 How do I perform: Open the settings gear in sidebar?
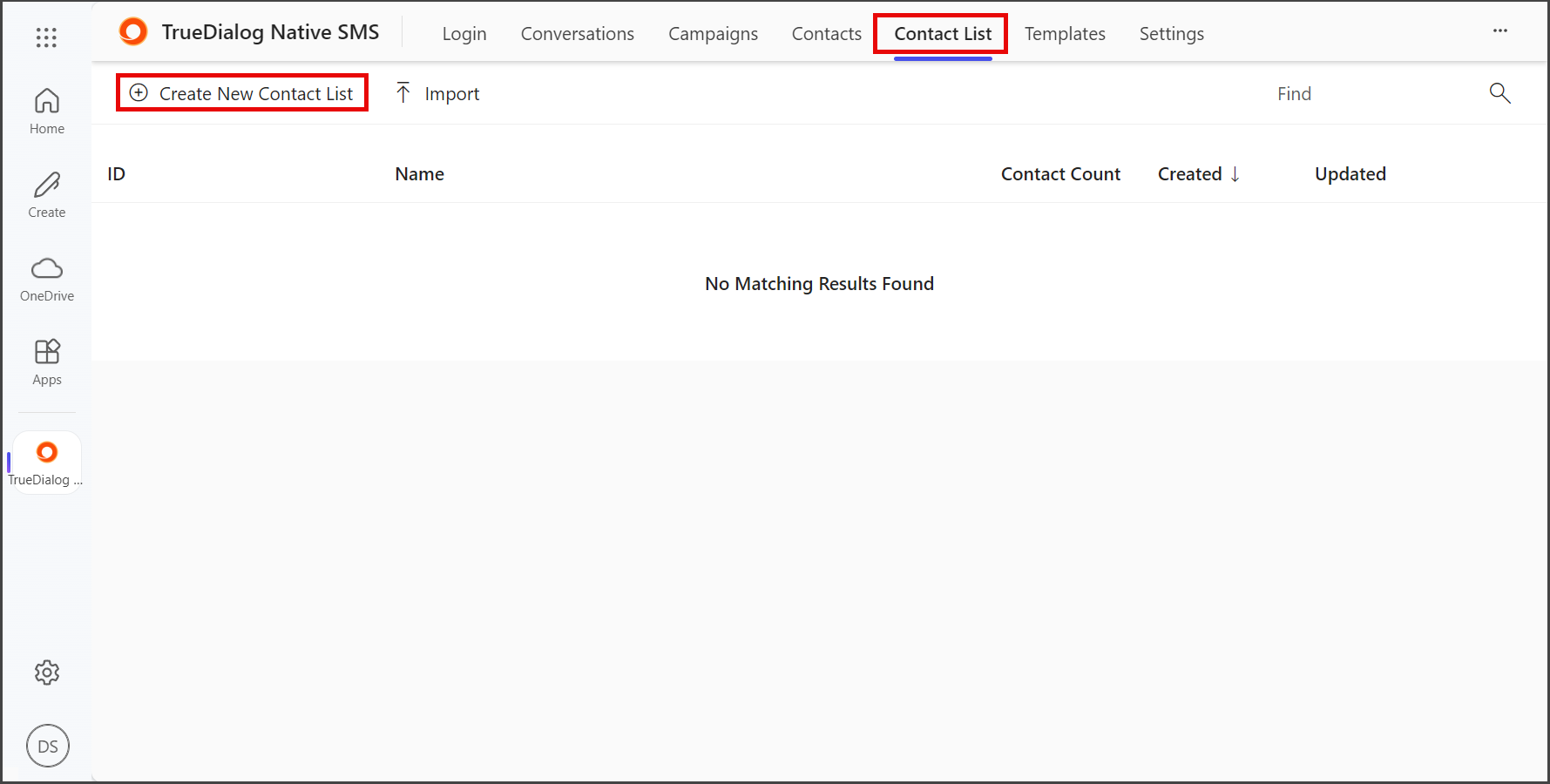47,672
